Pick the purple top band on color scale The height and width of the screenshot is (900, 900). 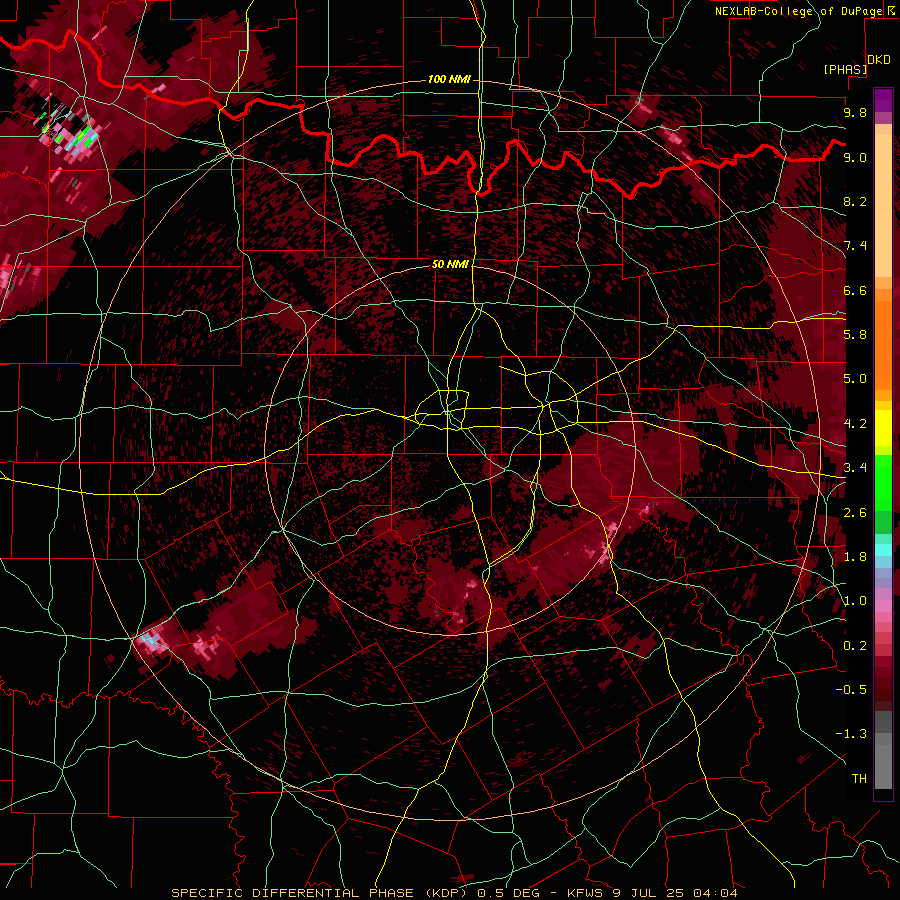click(x=883, y=100)
